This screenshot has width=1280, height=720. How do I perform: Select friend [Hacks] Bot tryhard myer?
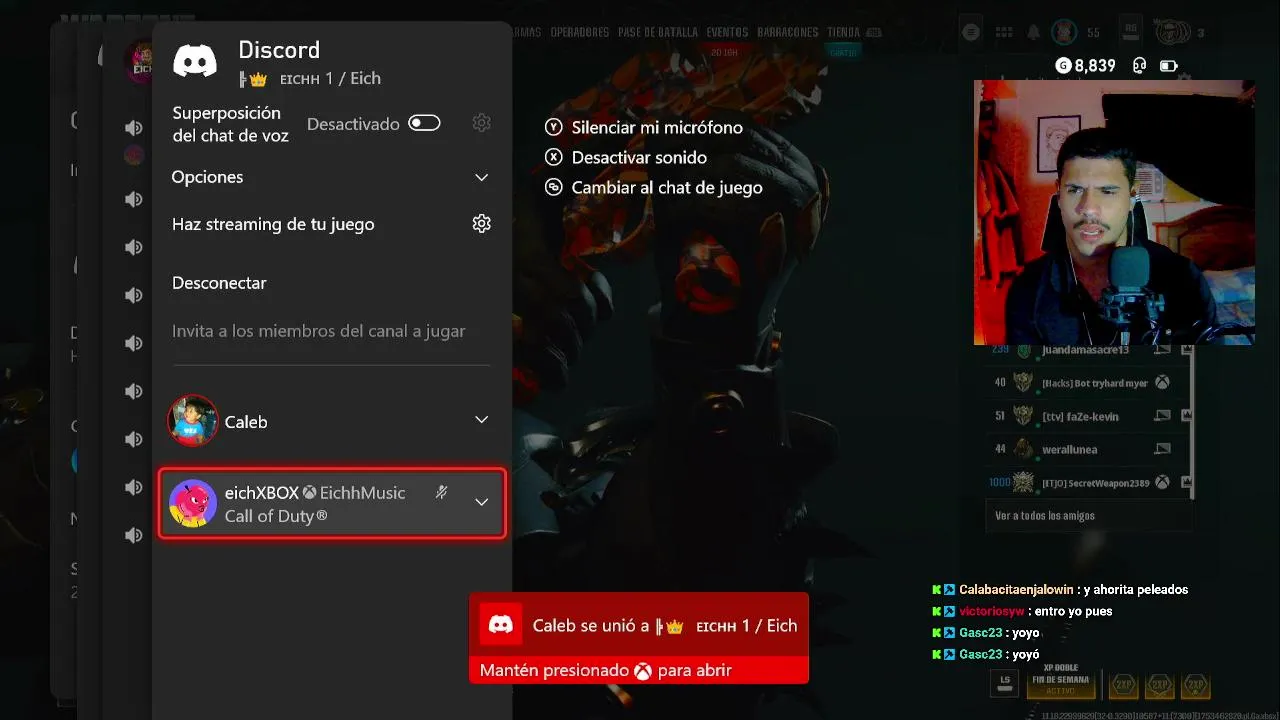coord(1095,383)
